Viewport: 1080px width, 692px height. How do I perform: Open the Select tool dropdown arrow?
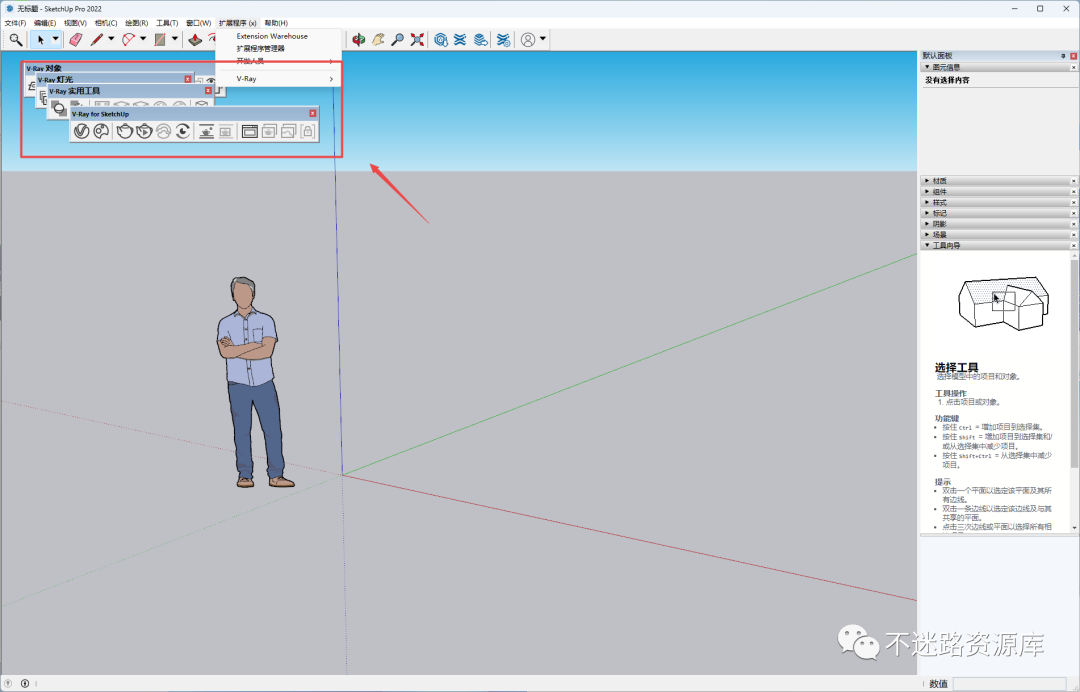coord(56,39)
